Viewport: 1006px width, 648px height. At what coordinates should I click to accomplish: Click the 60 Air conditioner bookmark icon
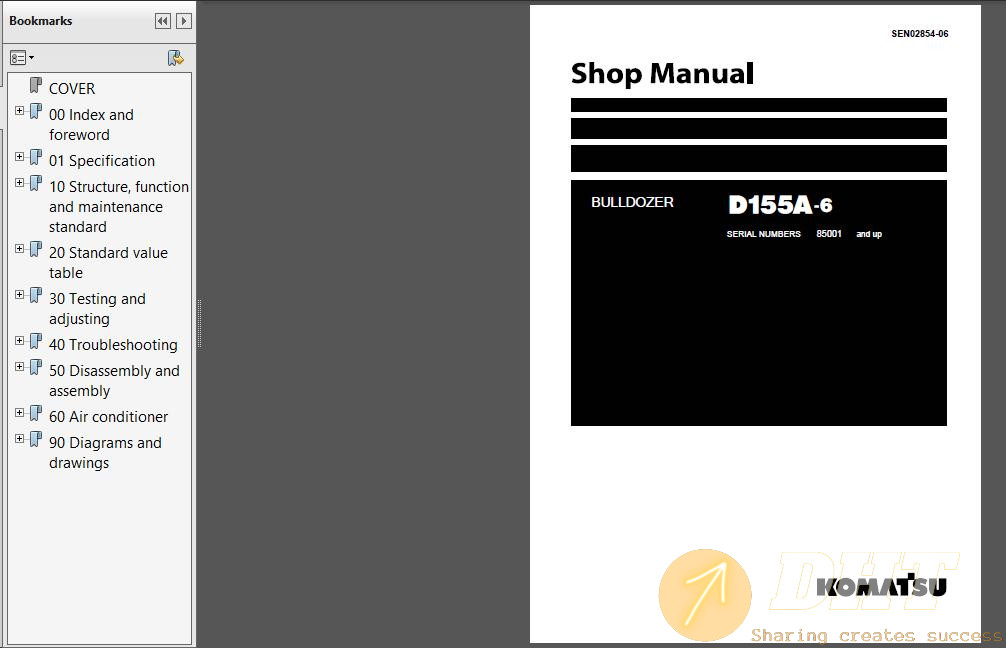[36, 414]
